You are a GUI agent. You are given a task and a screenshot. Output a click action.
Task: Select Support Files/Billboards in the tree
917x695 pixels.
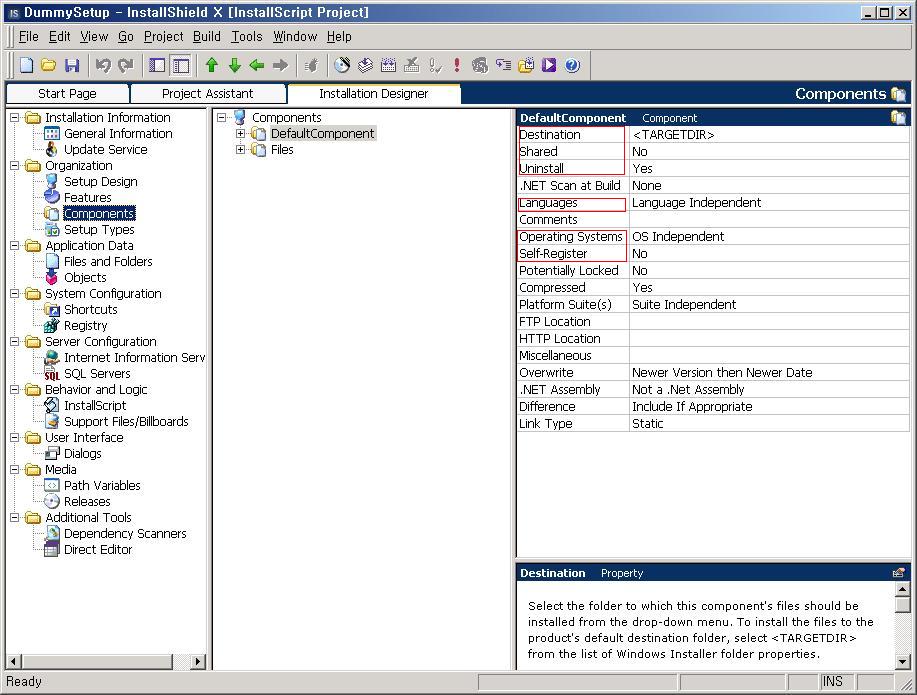[x=126, y=421]
